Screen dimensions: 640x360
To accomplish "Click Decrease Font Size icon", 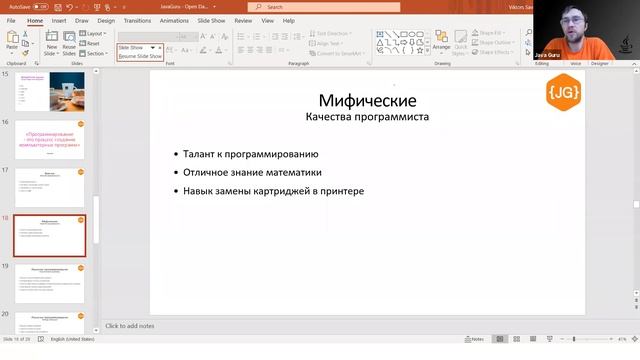I will click(x=213, y=37).
